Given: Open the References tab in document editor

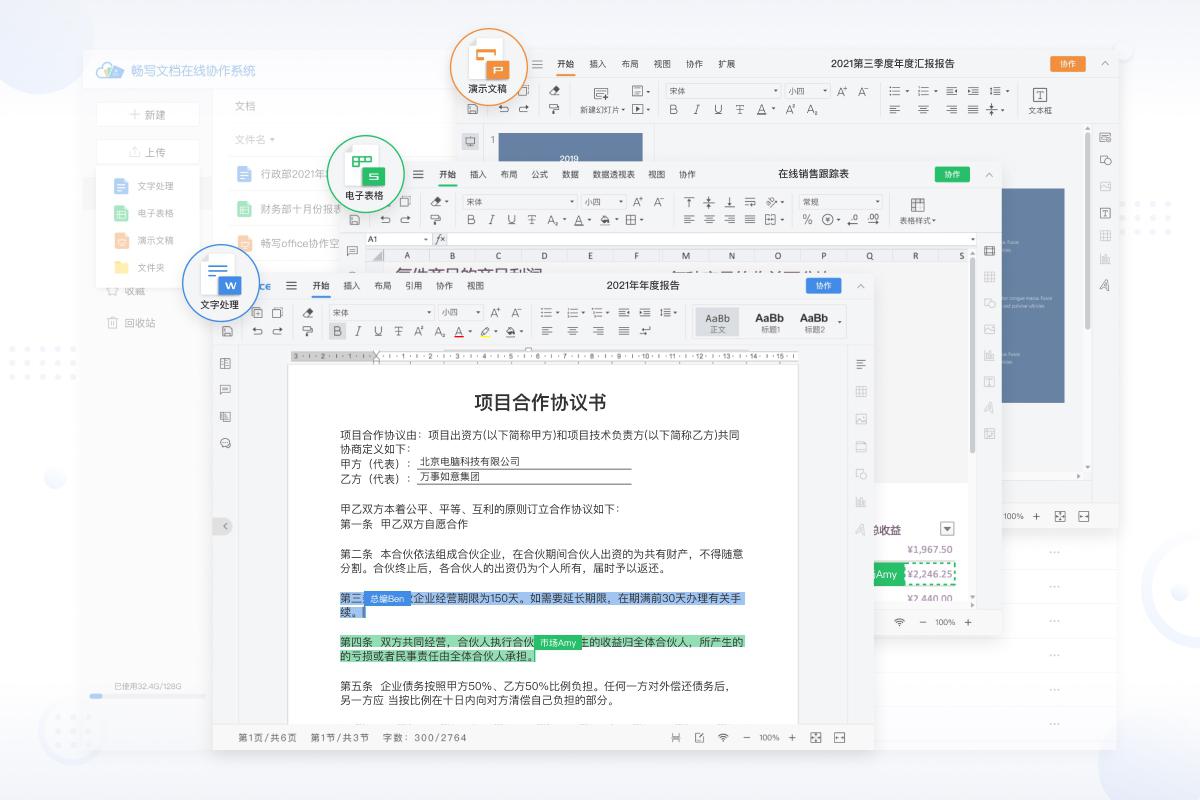Looking at the screenshot, I should pos(413,285).
